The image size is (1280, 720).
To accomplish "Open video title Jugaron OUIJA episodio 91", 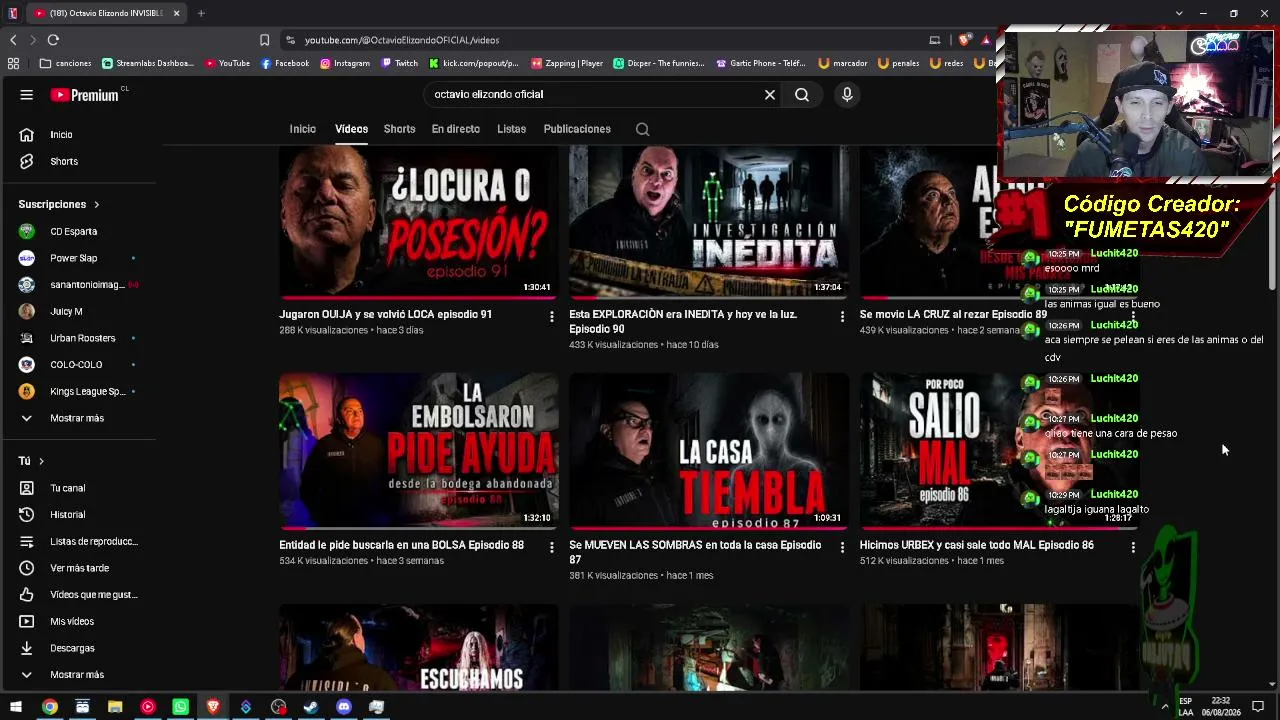I will click(x=386, y=314).
